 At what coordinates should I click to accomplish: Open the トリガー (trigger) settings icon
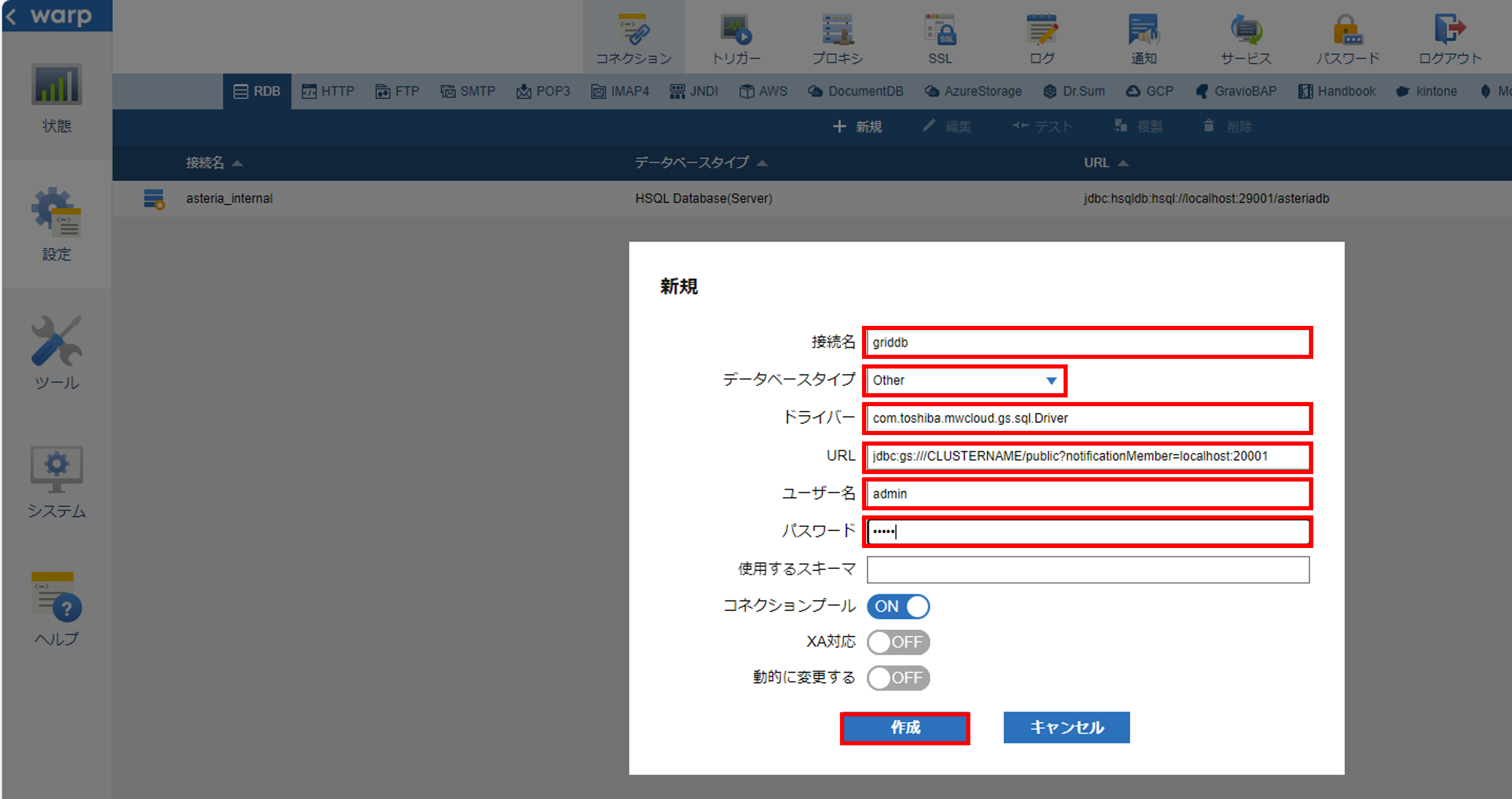[736, 30]
